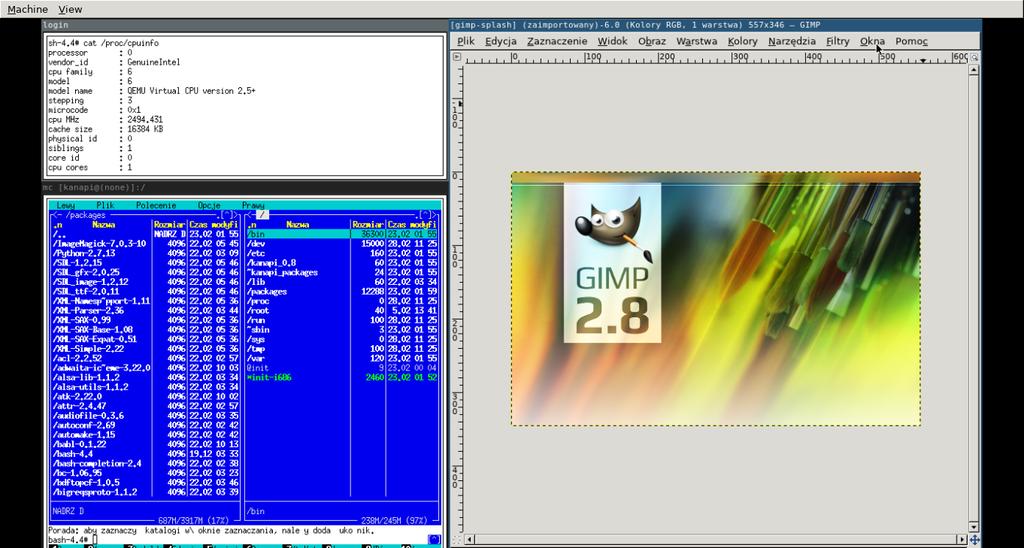Image resolution: width=1024 pixels, height=548 pixels.
Task: Select /kanapi_0.8 directory in right panel
Action: point(342,263)
